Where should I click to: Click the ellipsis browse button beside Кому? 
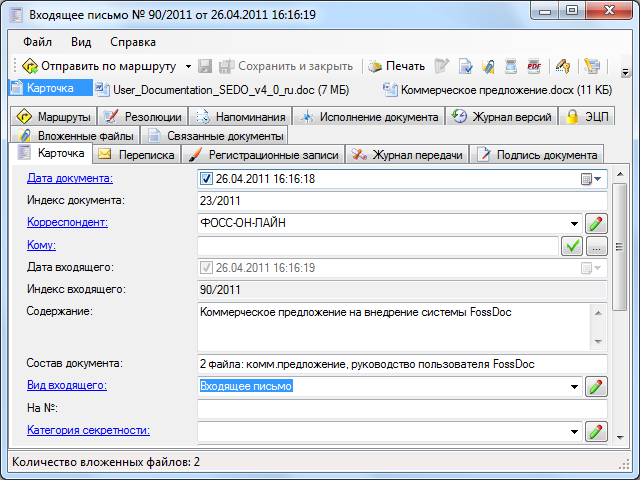pyautogui.click(x=596, y=246)
